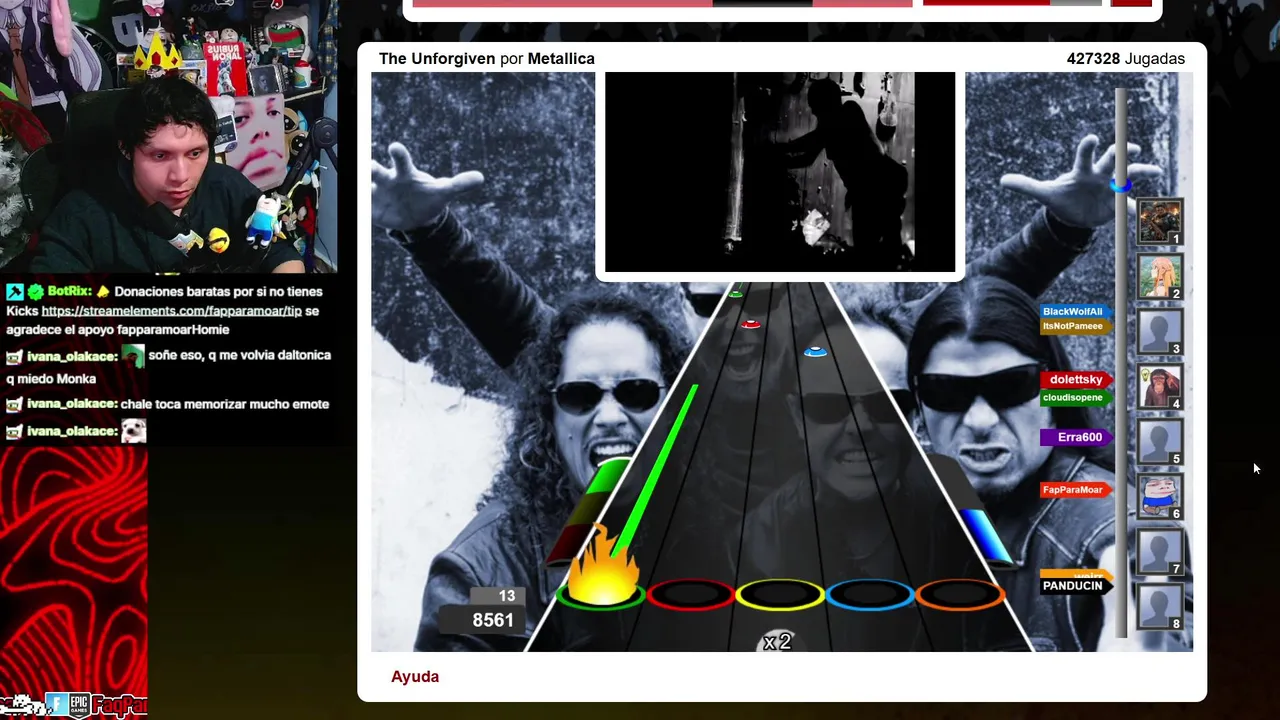
Task: Open the Metallica artist link
Action: (561, 59)
